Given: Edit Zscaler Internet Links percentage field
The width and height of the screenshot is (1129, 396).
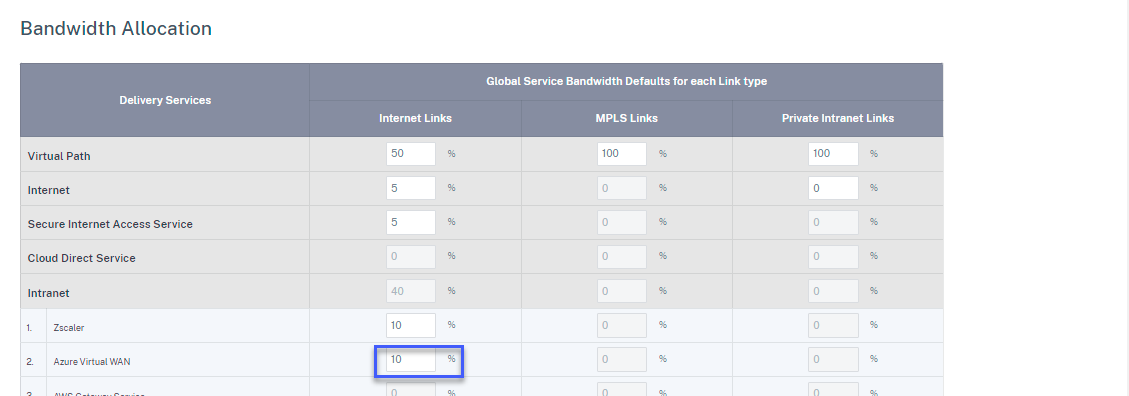Looking at the screenshot, I should [x=410, y=325].
